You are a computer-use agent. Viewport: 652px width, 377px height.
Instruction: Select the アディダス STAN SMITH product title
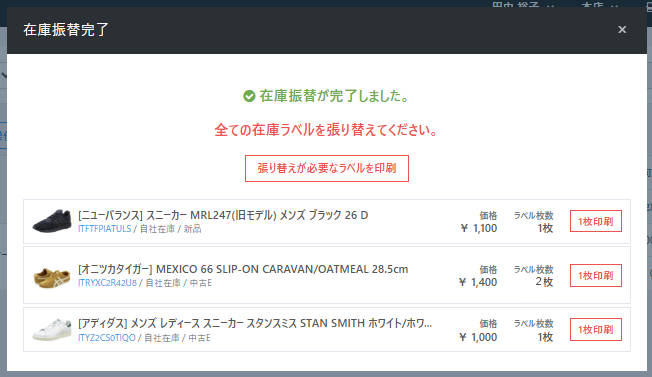coord(255,323)
